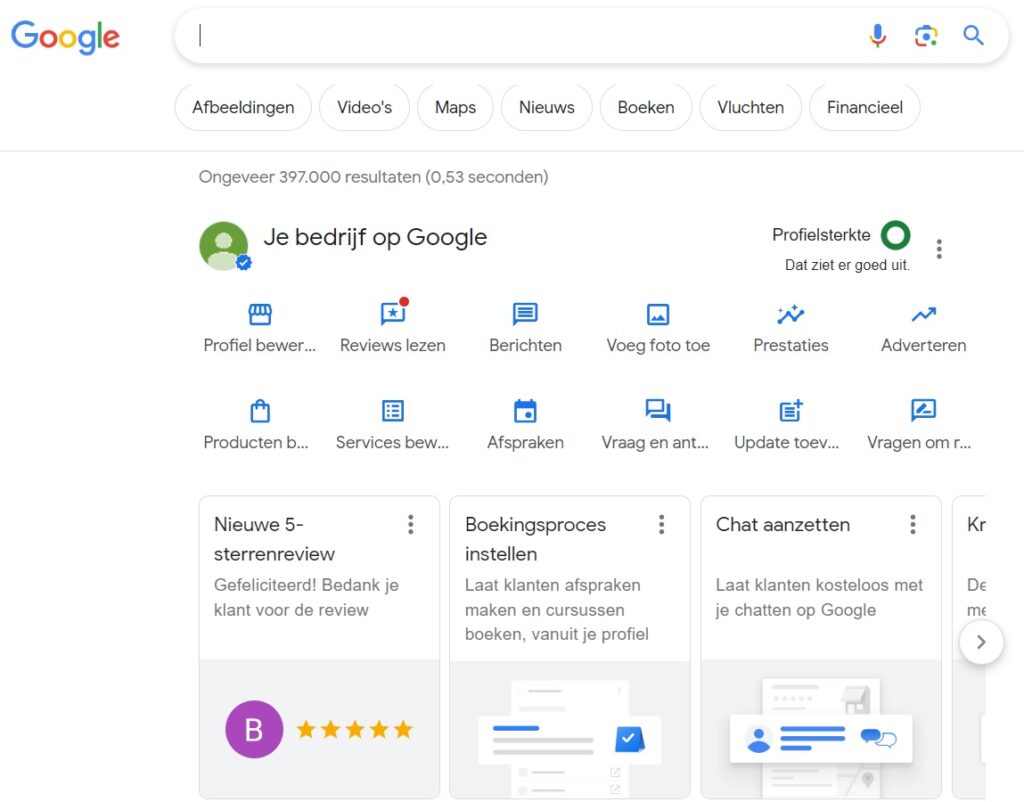This screenshot has width=1024, height=802.
Task: Open the Boekingsproces instellen card
Action: click(x=569, y=647)
